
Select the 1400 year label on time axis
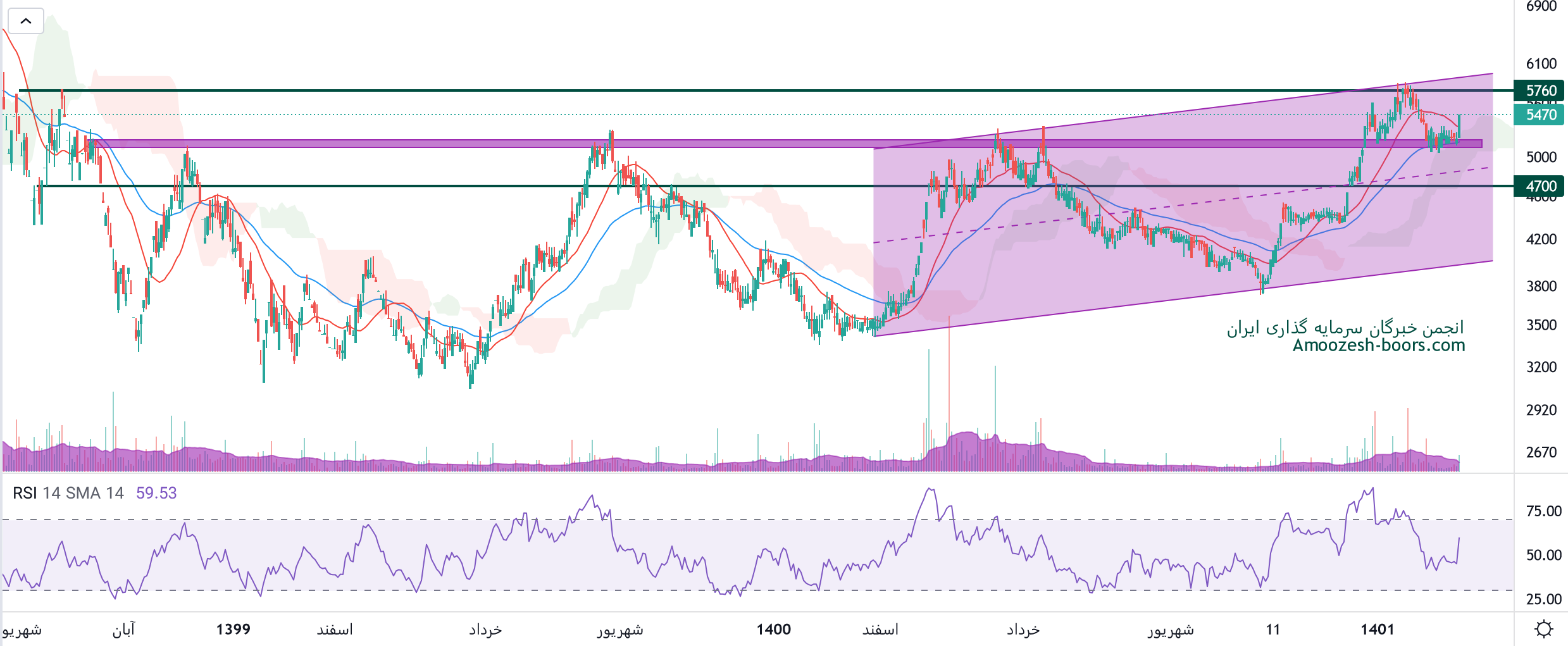click(x=773, y=630)
